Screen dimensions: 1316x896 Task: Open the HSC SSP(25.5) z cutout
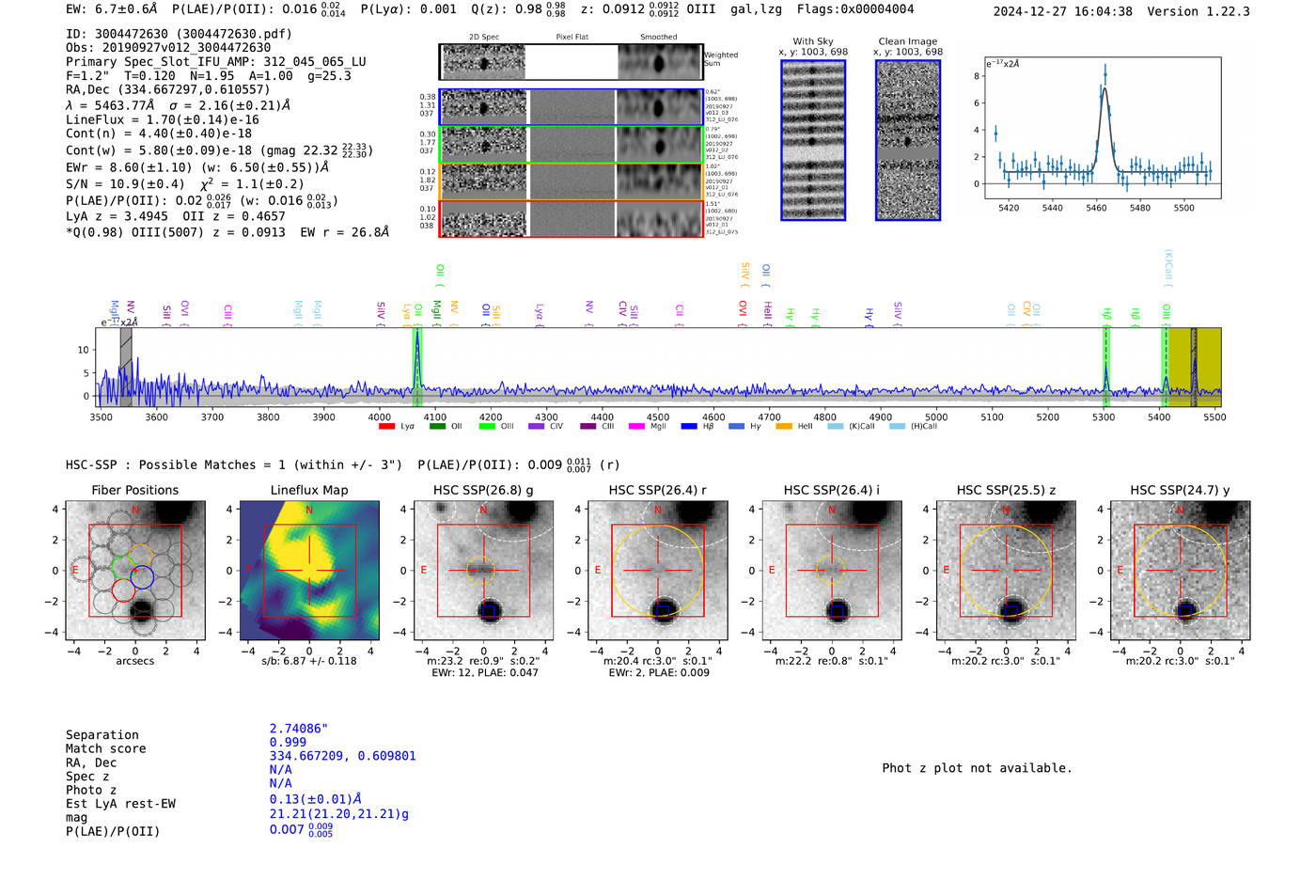[x=1006, y=570]
